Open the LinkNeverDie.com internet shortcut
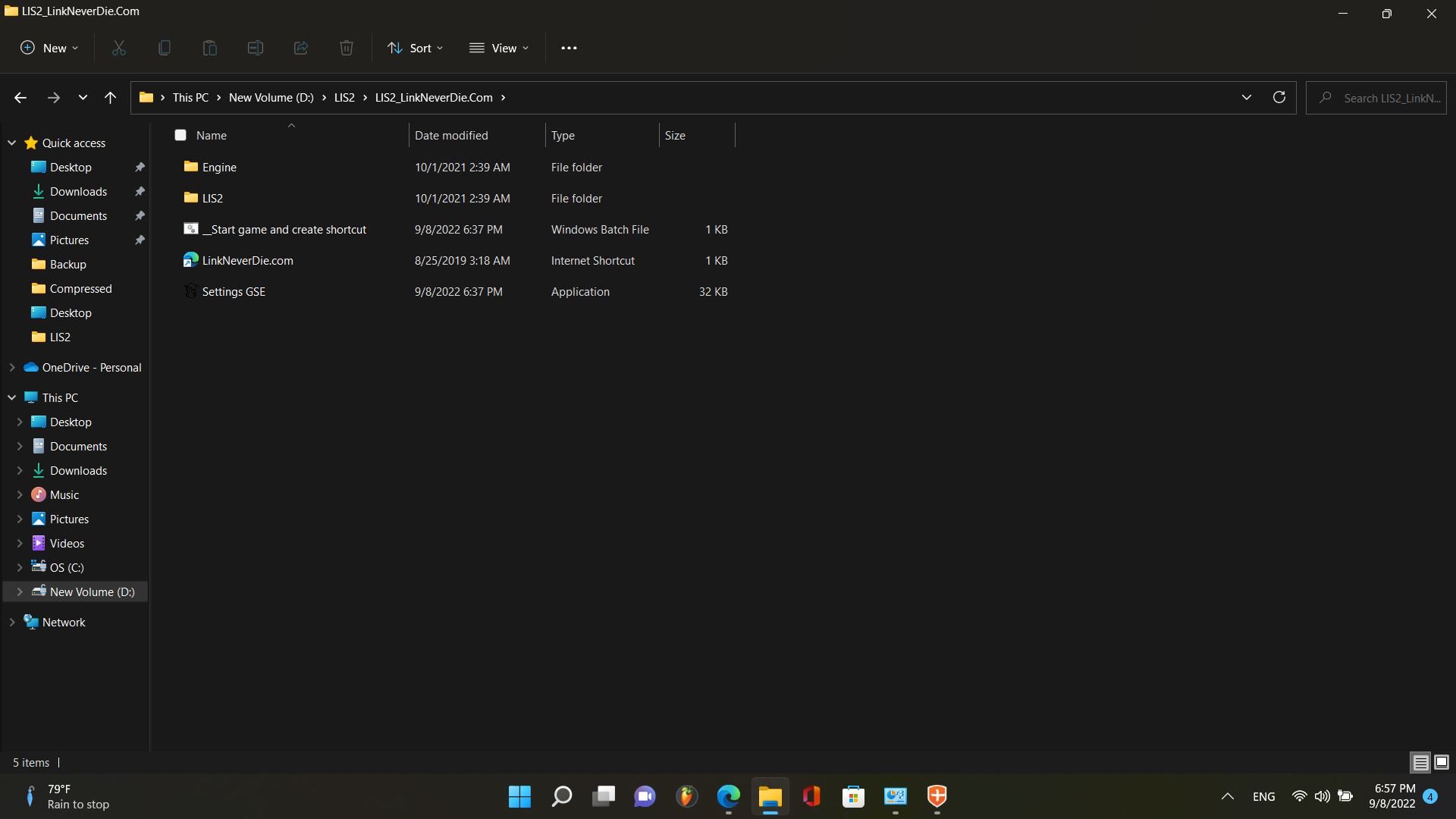 click(x=247, y=260)
